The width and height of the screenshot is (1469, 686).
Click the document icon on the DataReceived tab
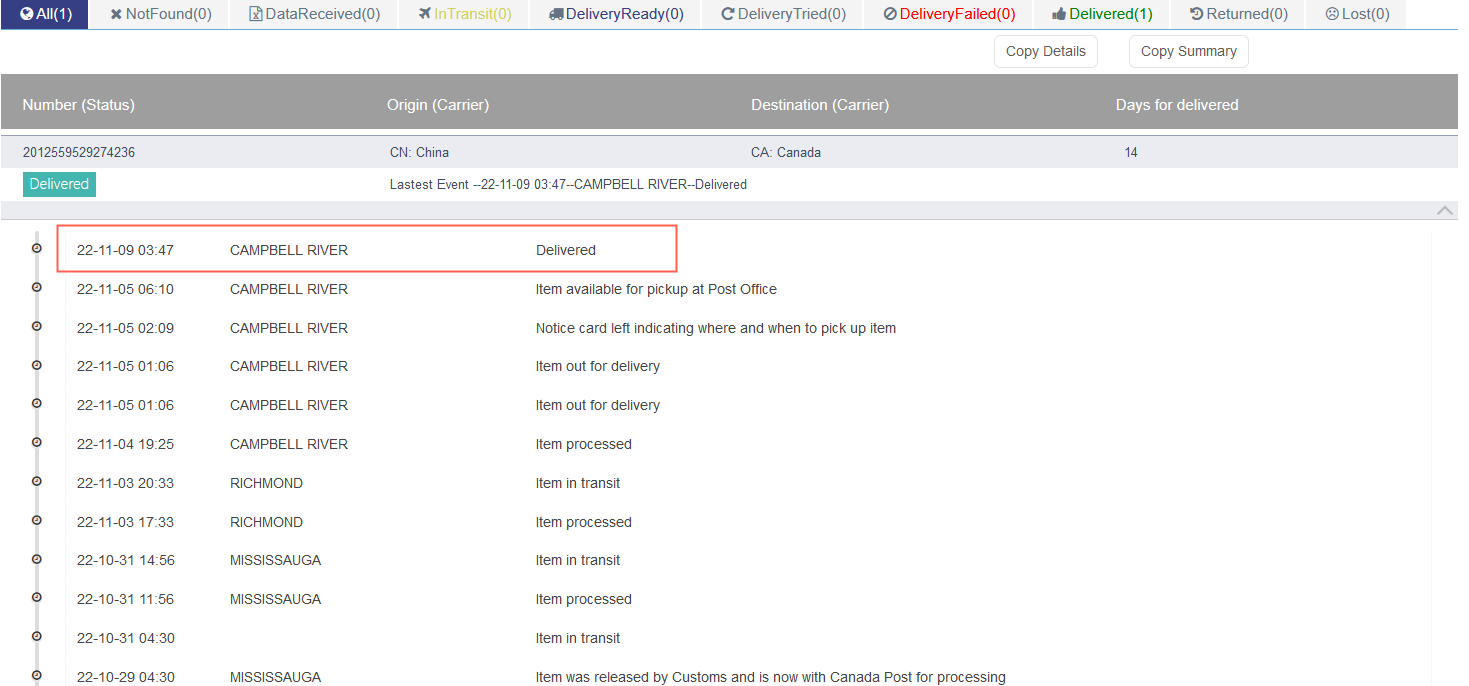tap(256, 14)
